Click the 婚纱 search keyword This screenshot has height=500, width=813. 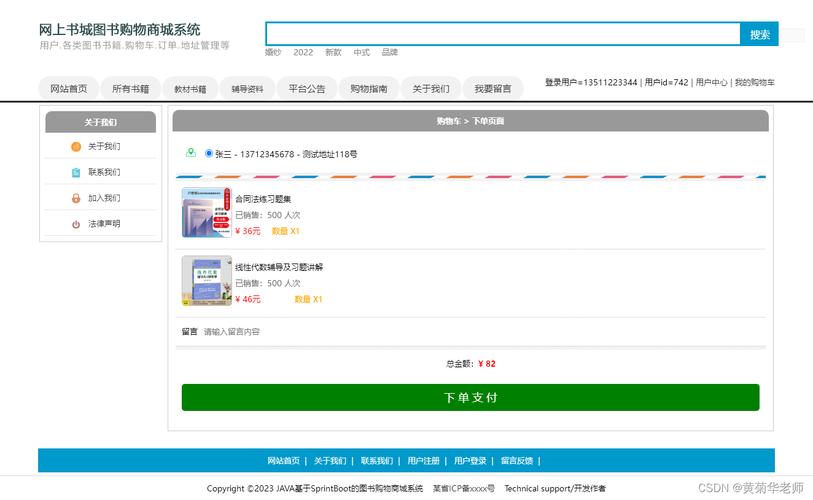[273, 52]
